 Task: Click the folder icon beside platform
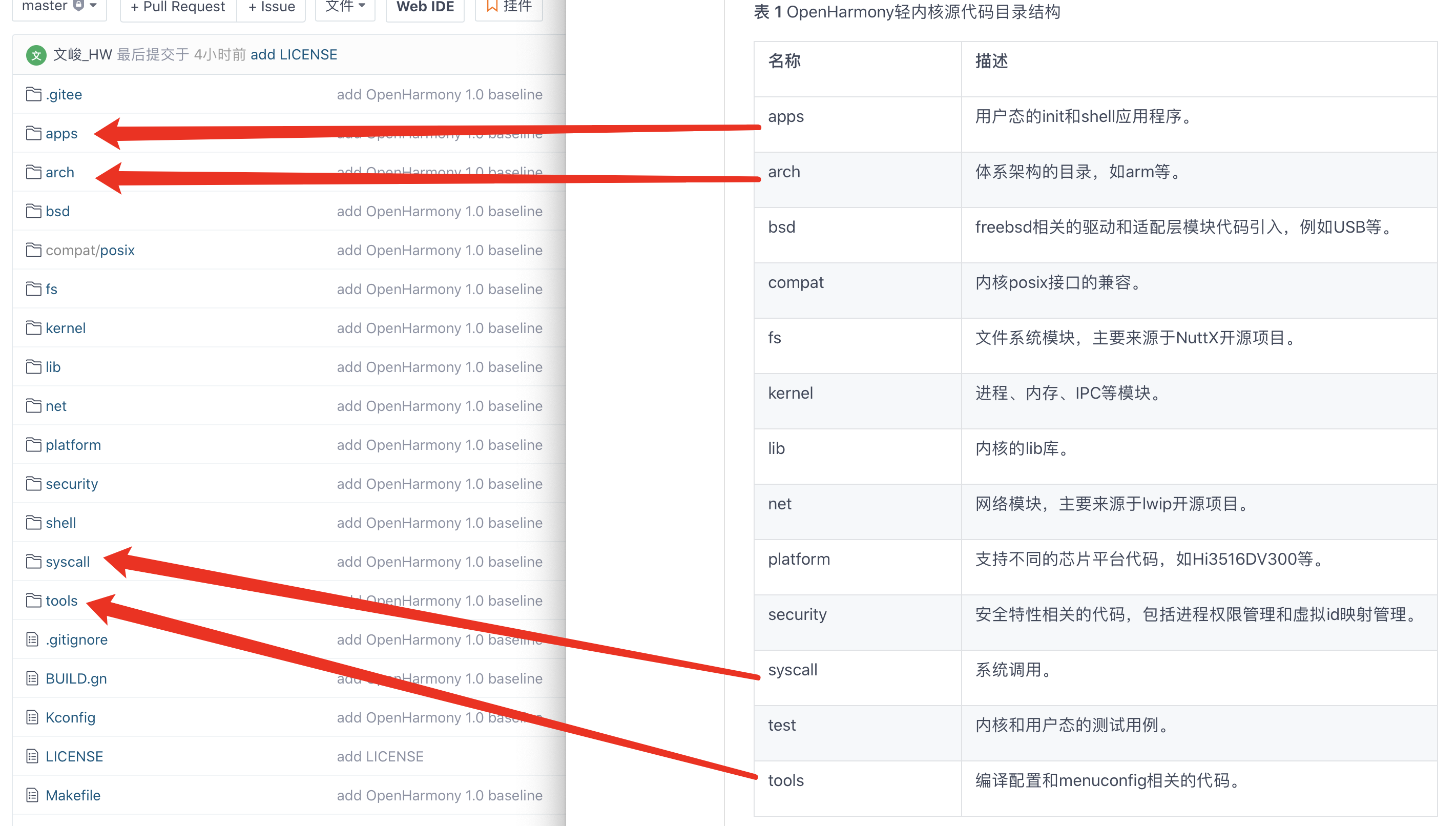click(33, 445)
